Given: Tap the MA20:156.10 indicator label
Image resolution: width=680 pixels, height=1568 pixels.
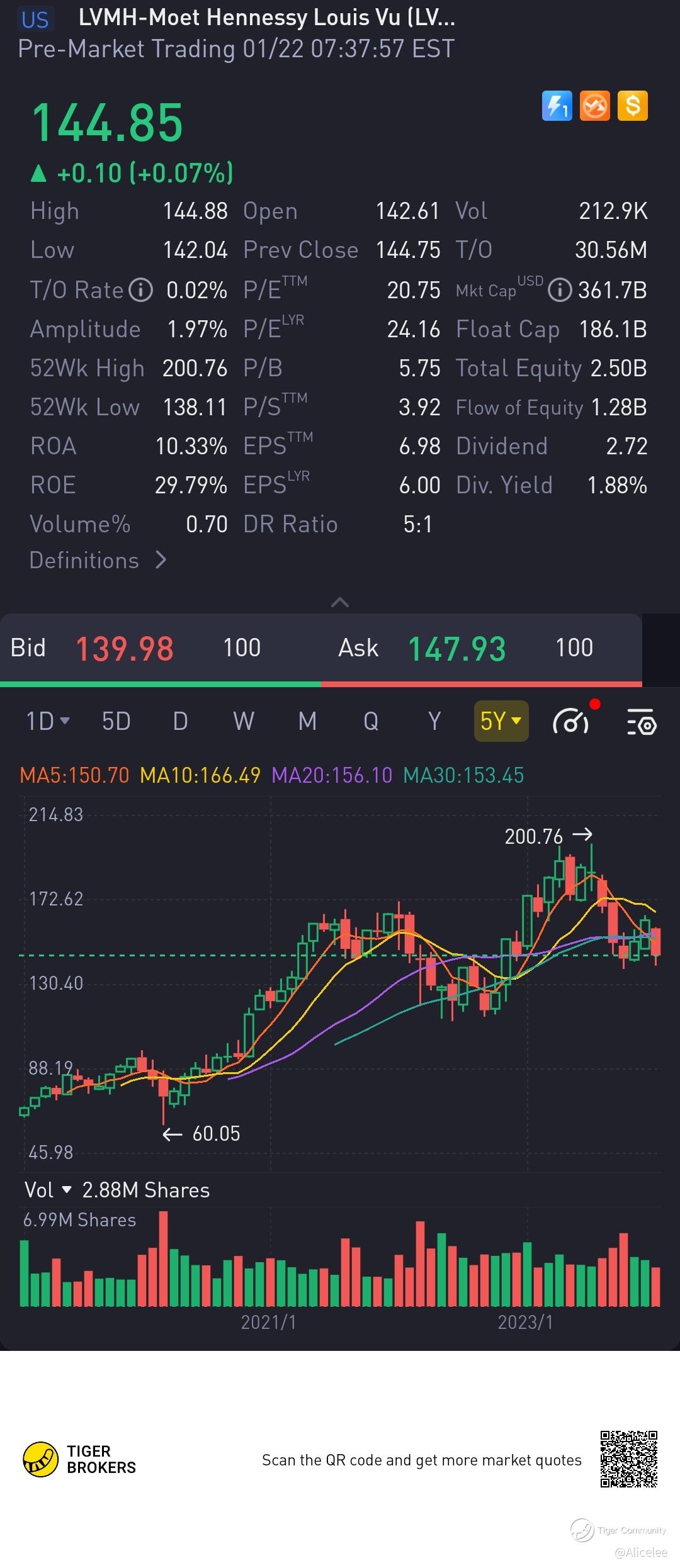Looking at the screenshot, I should (x=332, y=775).
